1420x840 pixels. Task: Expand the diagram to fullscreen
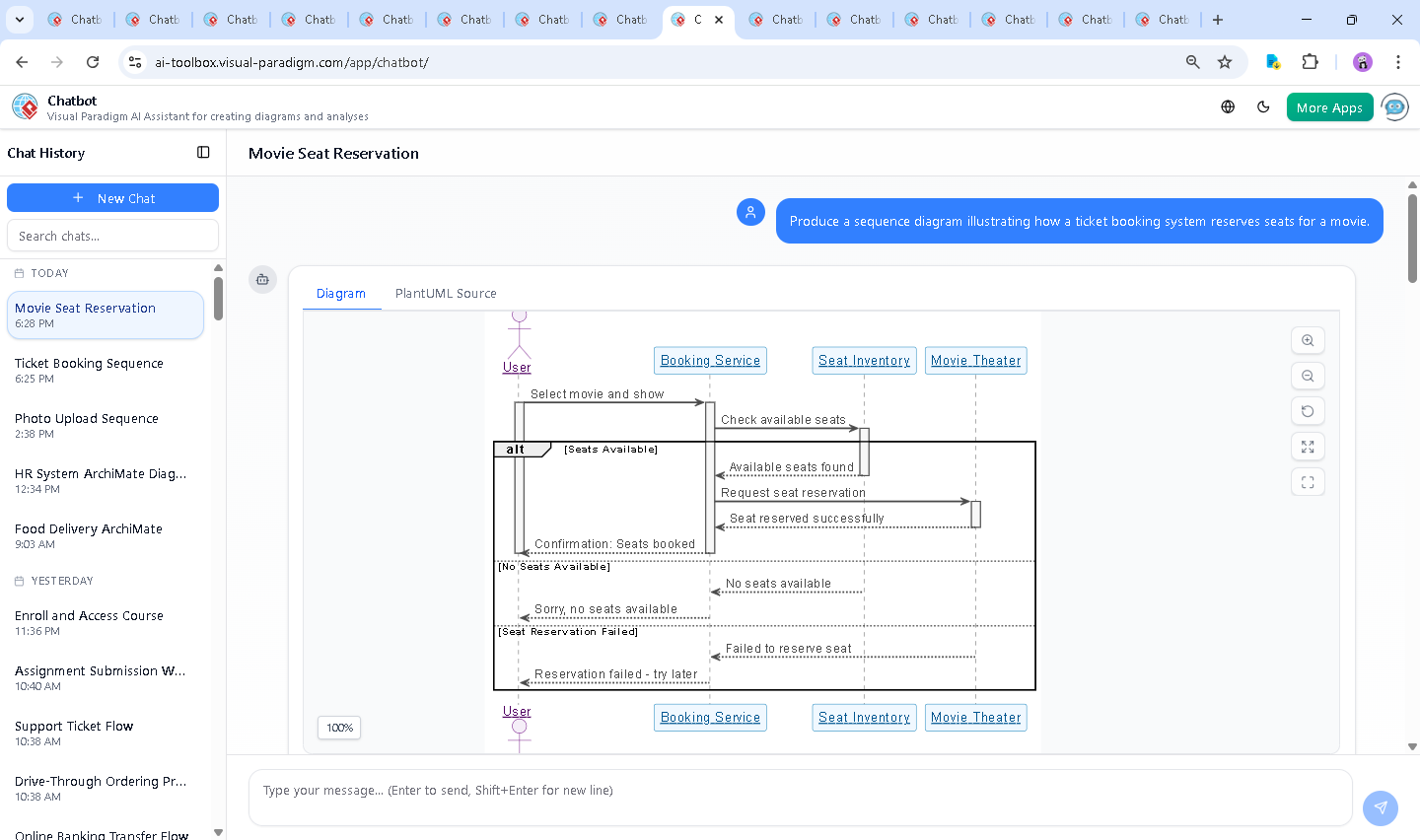coord(1308,447)
